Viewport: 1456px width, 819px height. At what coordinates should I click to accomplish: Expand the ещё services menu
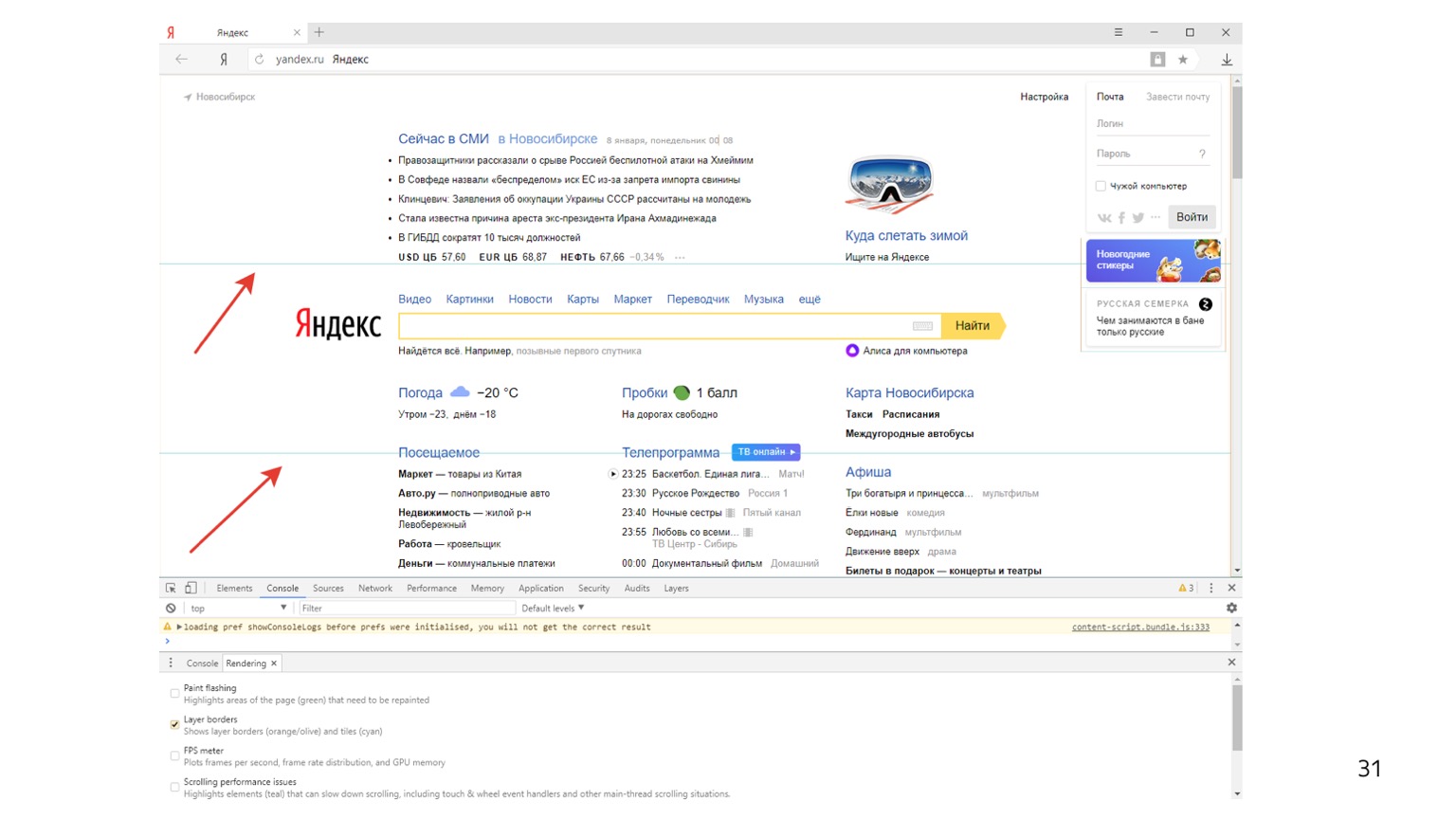[x=810, y=300]
